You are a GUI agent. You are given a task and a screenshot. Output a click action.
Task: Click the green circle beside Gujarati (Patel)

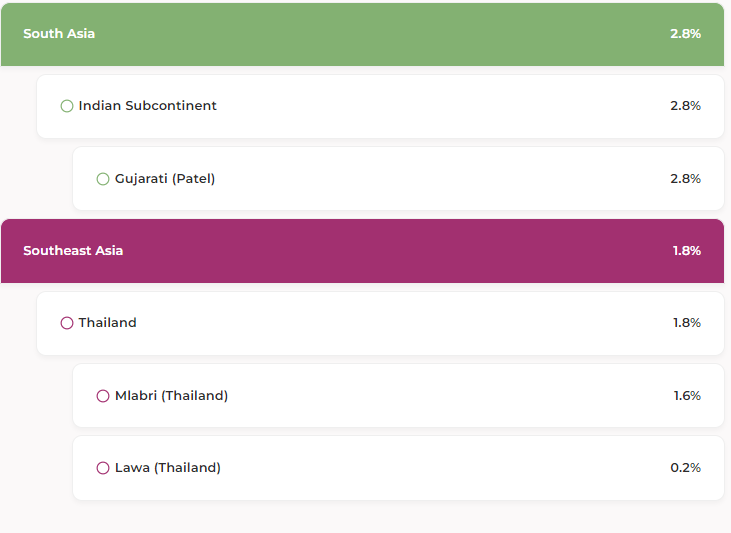[x=103, y=179]
